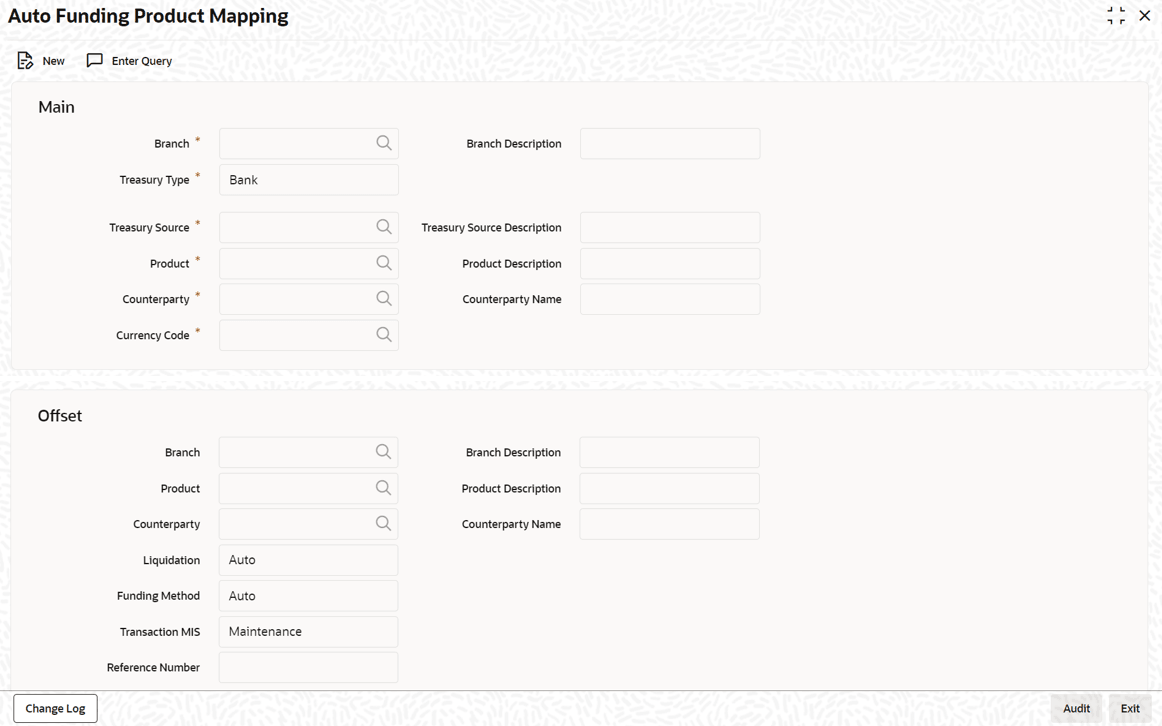The height and width of the screenshot is (726, 1162).
Task: Focus the Offset Branch Description field
Action: [x=669, y=453]
